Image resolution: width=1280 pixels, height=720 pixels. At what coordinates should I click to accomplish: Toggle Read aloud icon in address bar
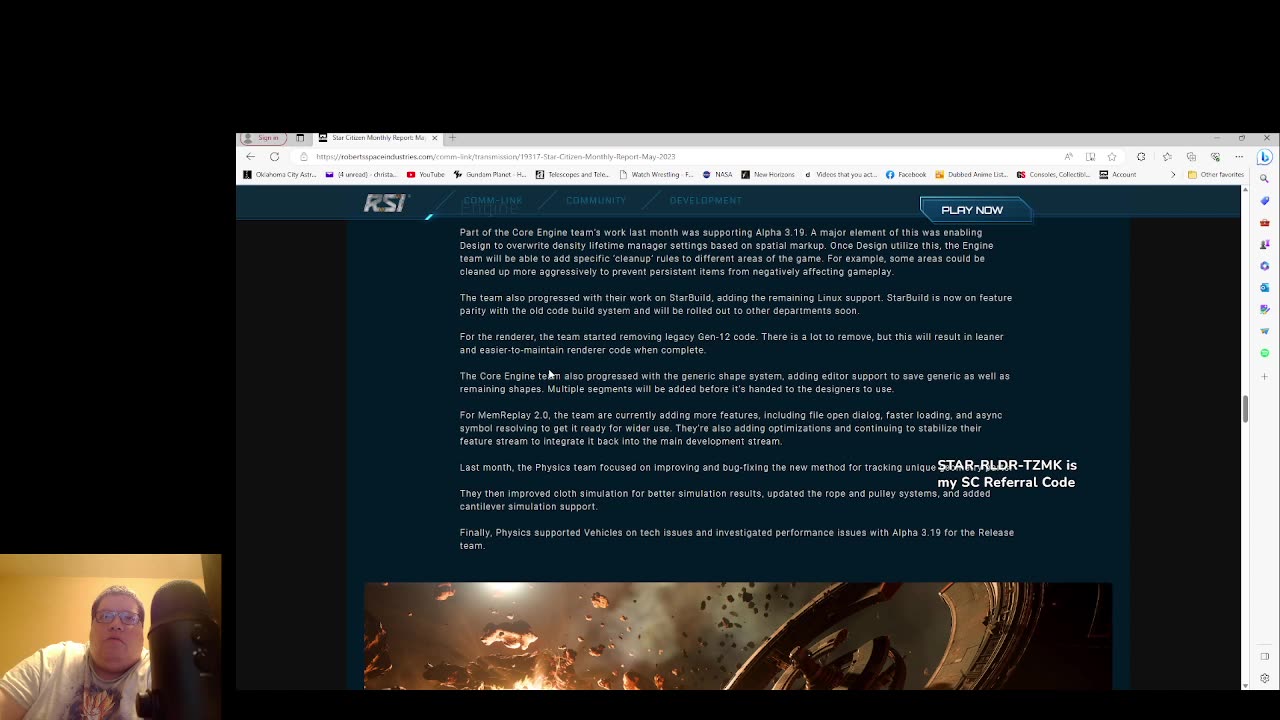click(1069, 156)
